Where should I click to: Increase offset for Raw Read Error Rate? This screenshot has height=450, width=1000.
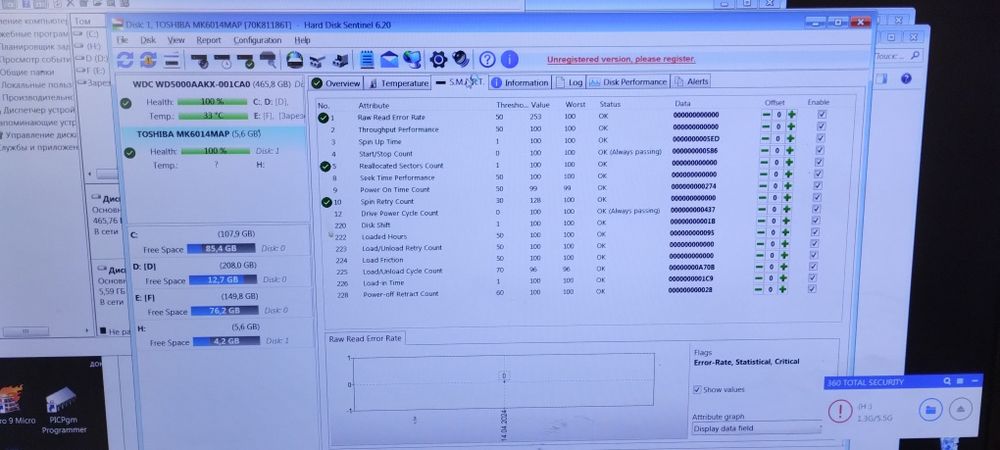791,115
